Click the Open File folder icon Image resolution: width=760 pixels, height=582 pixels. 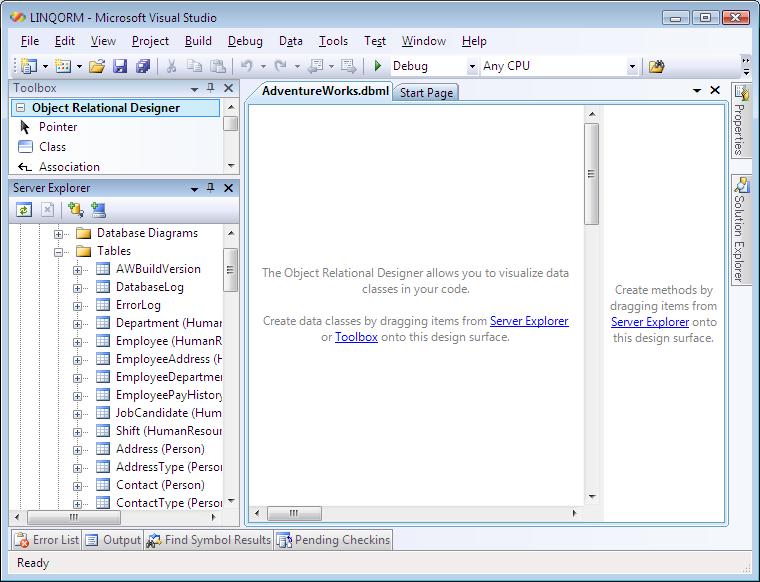[x=97, y=66]
